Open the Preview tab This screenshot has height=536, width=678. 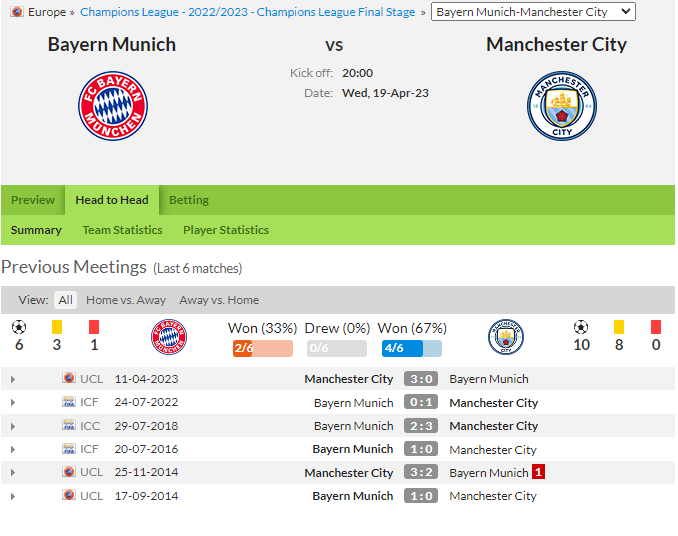click(x=33, y=200)
